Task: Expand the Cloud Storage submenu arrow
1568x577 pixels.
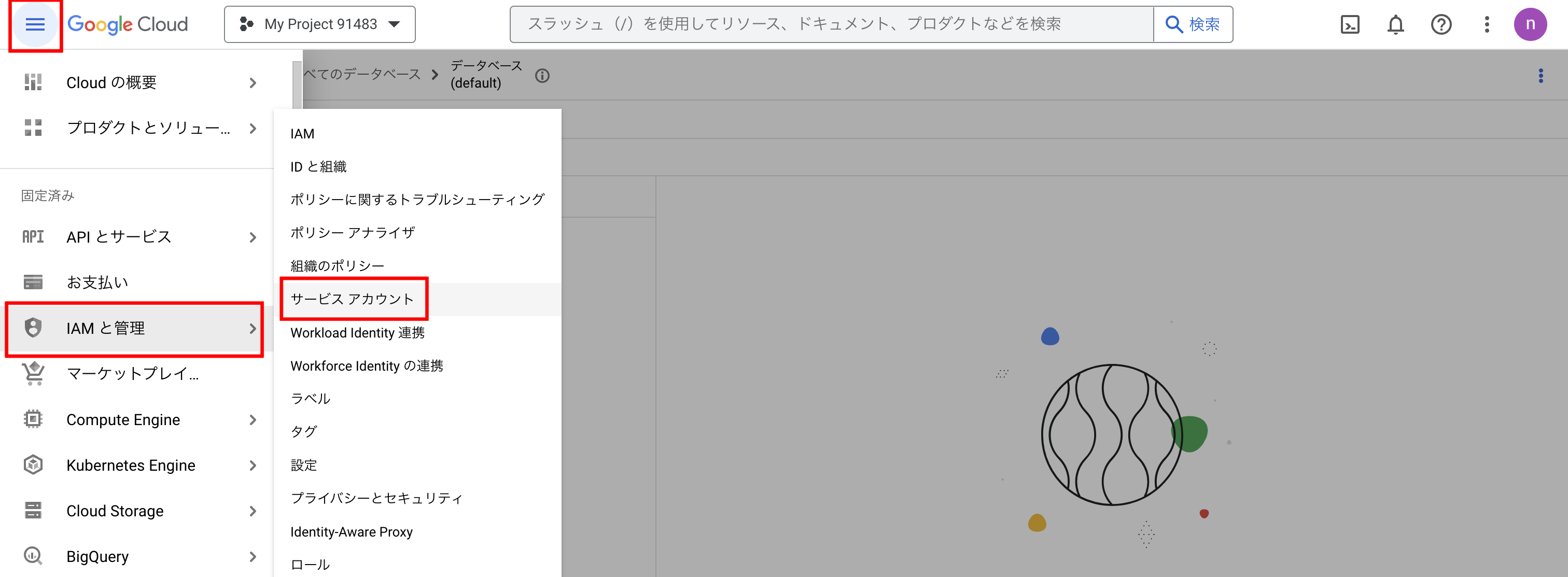Action: [x=254, y=511]
